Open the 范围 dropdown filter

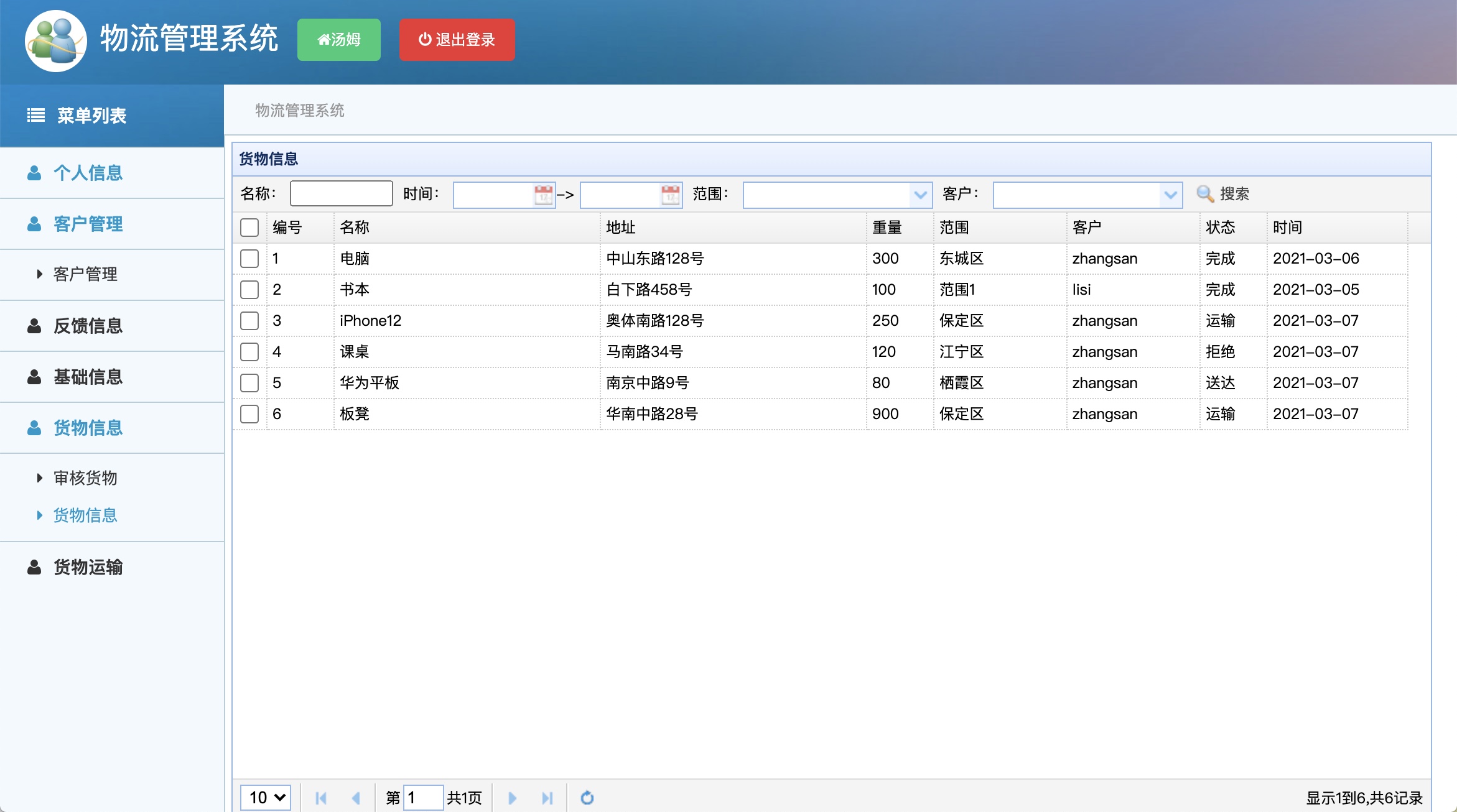click(921, 195)
